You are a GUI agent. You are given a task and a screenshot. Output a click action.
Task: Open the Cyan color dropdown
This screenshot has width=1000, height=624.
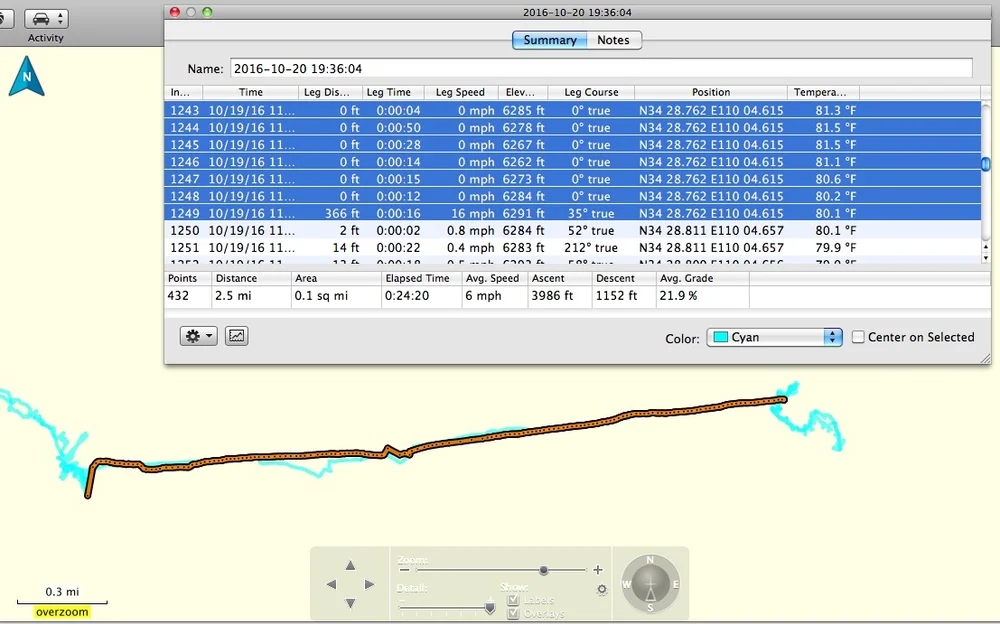tap(774, 338)
